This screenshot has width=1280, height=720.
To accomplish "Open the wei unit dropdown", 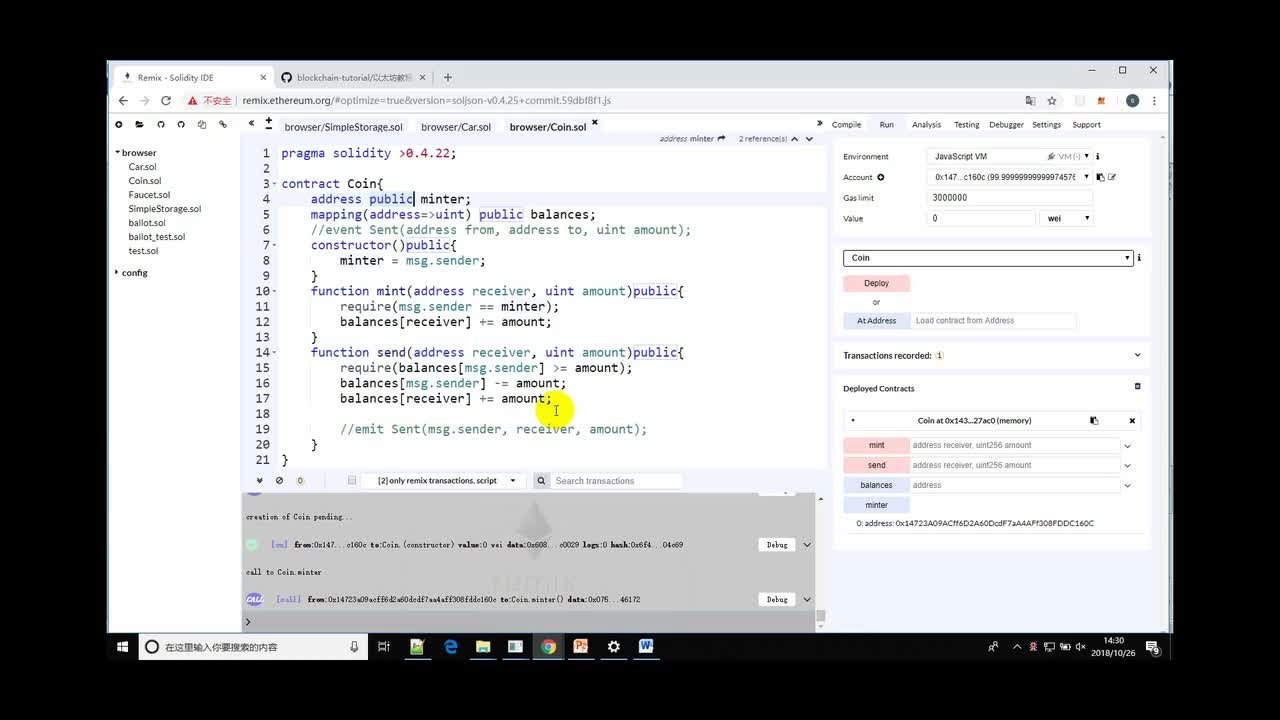I will point(1066,218).
